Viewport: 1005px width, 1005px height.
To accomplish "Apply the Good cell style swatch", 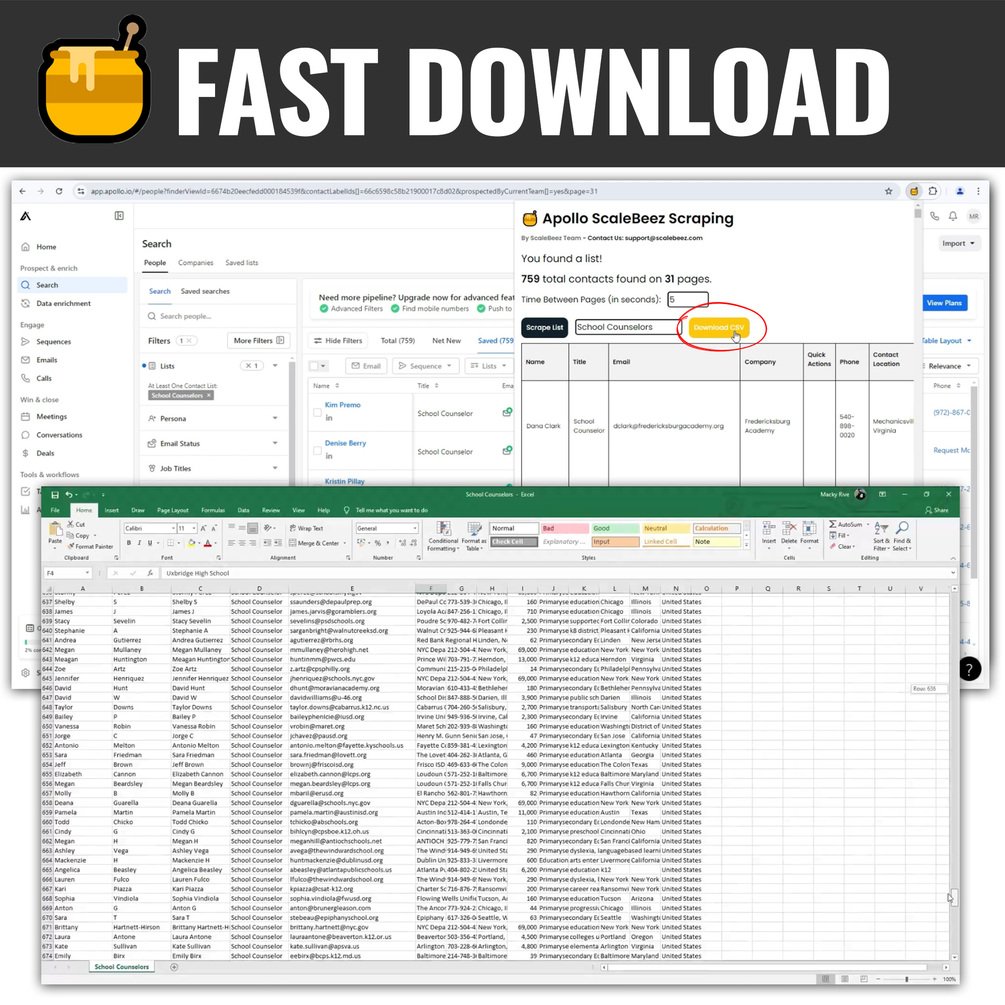I will [615, 528].
